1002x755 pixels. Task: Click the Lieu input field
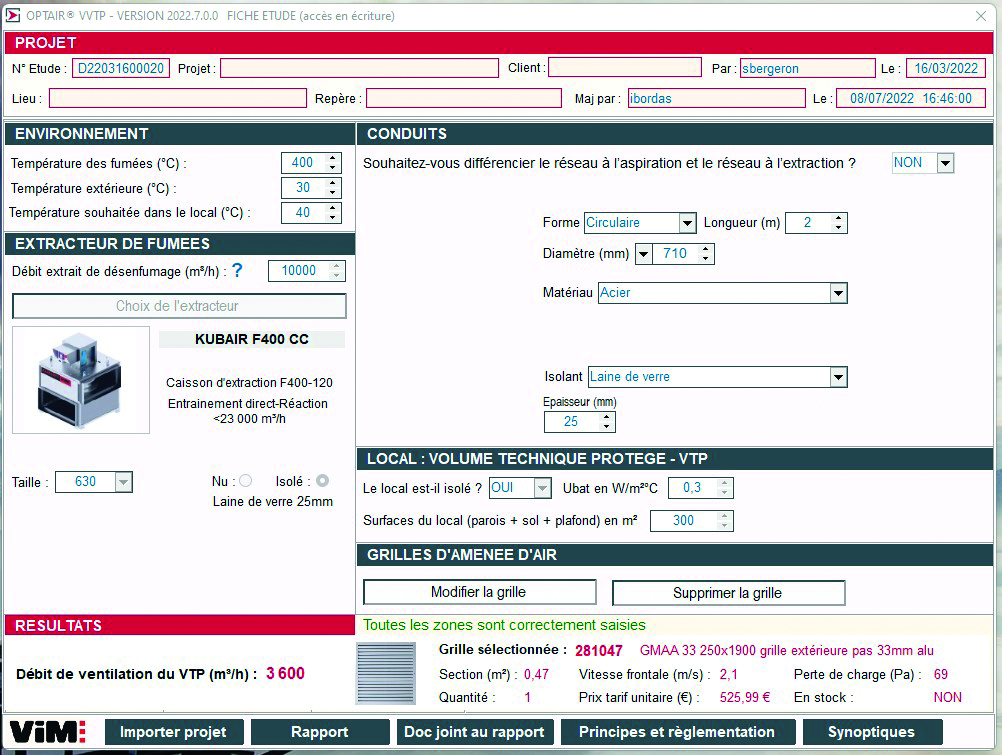(x=178, y=98)
